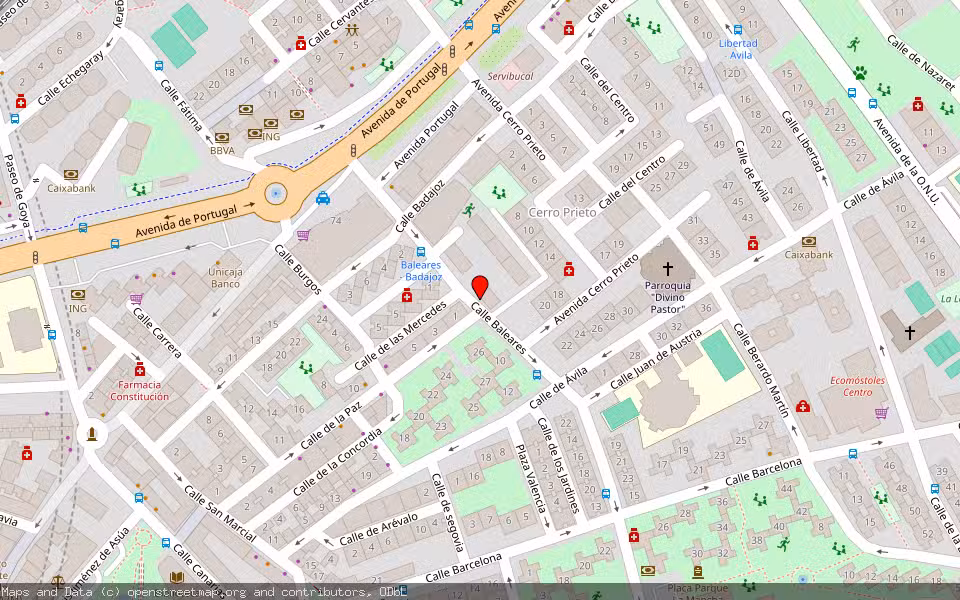Click the church cross icon near La Manch

point(910,332)
